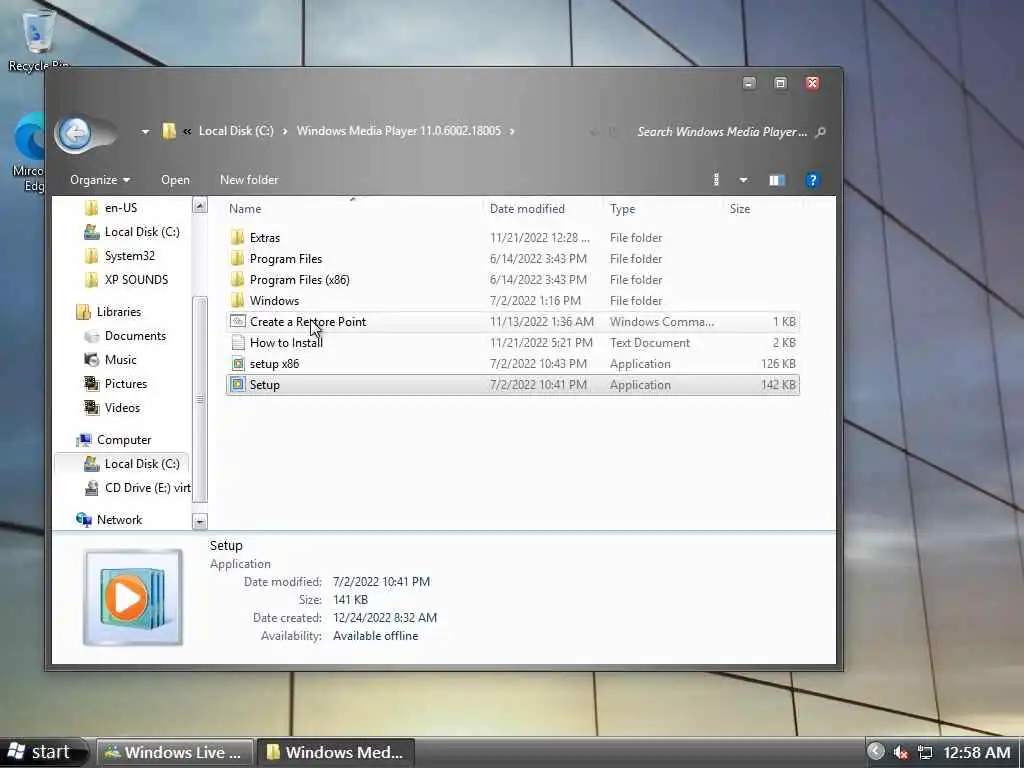Viewport: 1024px width, 768px height.
Task: Select Local Disk (C:) under Computer
Action: [142, 464]
